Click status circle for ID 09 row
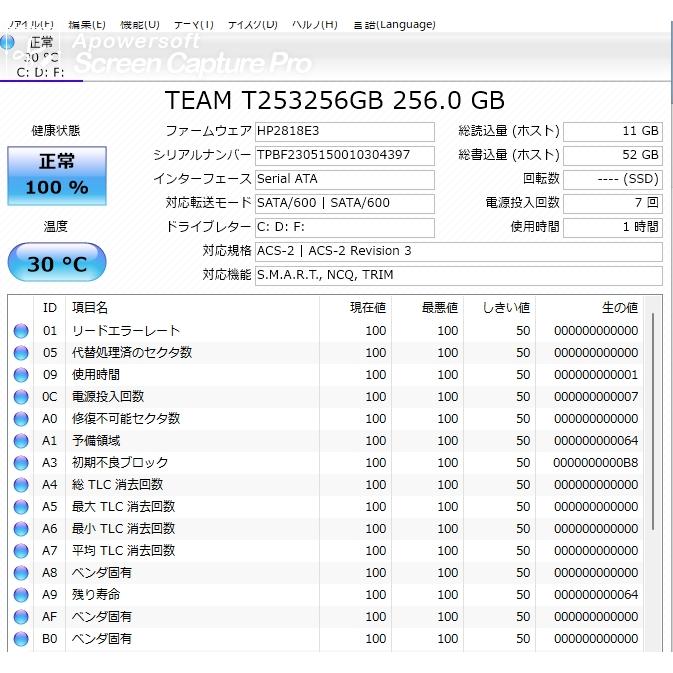The image size is (673, 673). point(21,375)
